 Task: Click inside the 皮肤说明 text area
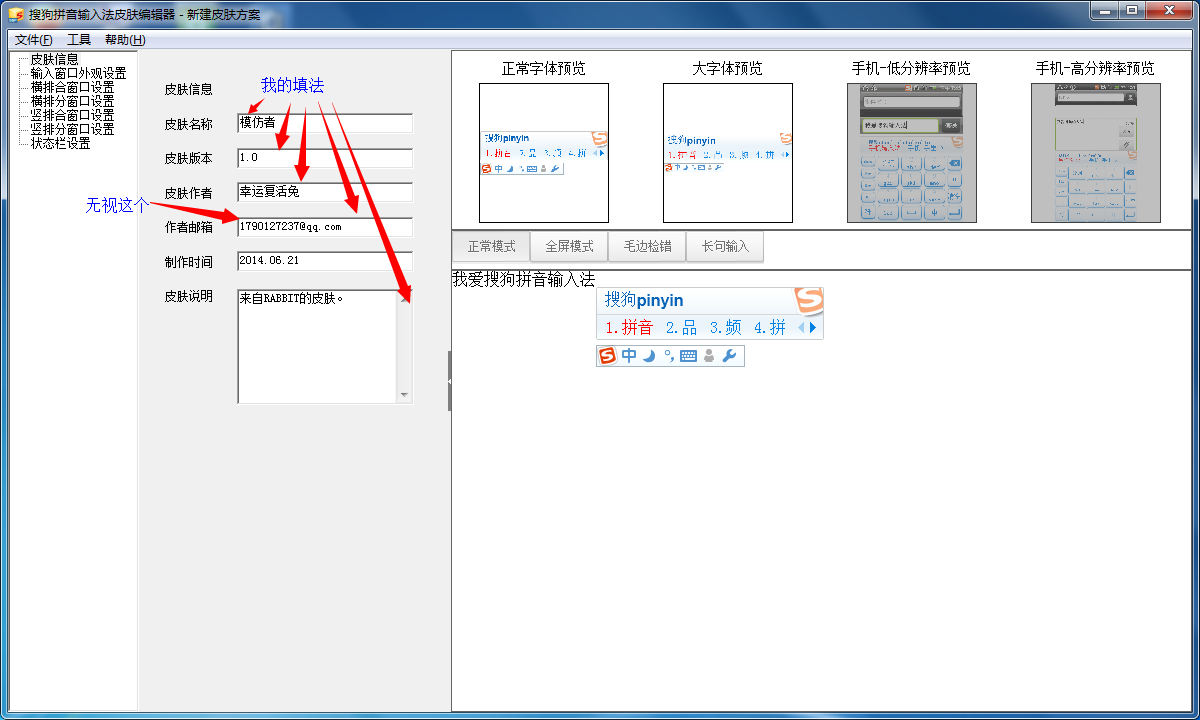coord(317,346)
